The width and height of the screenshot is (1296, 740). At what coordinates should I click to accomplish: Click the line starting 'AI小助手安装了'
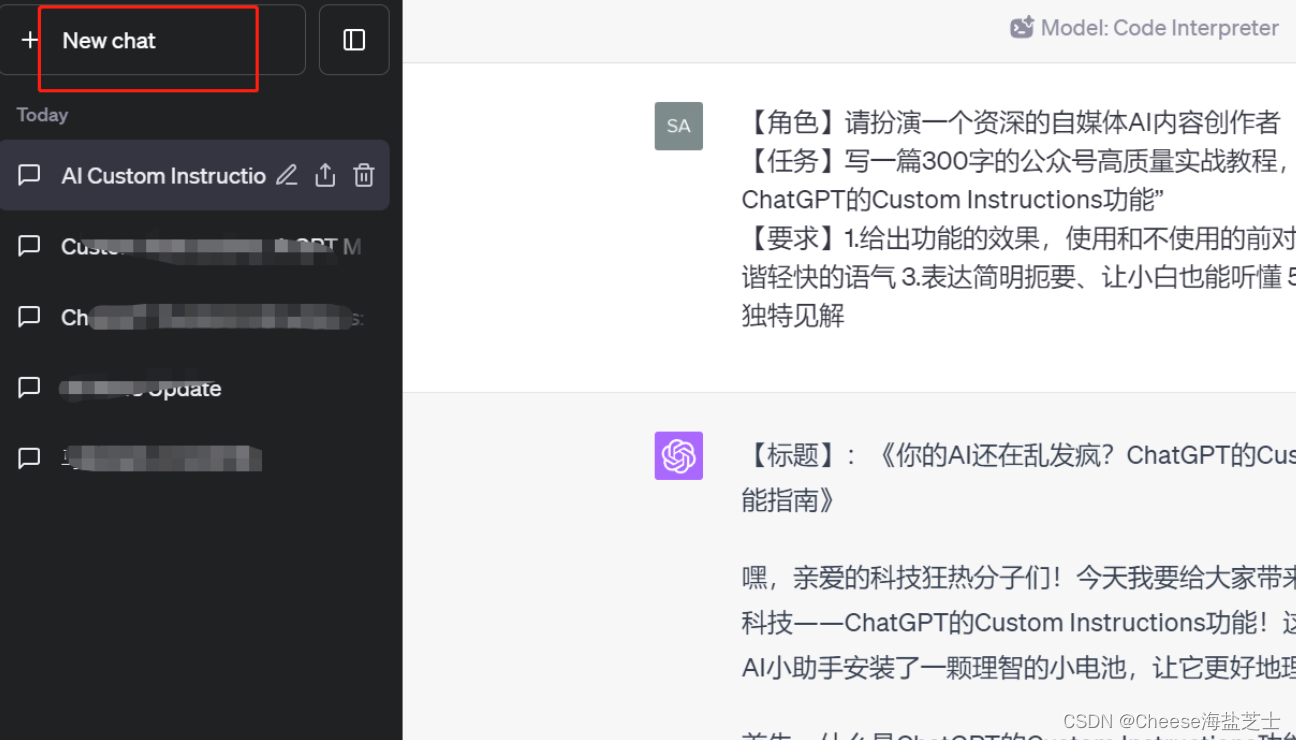(1019, 667)
